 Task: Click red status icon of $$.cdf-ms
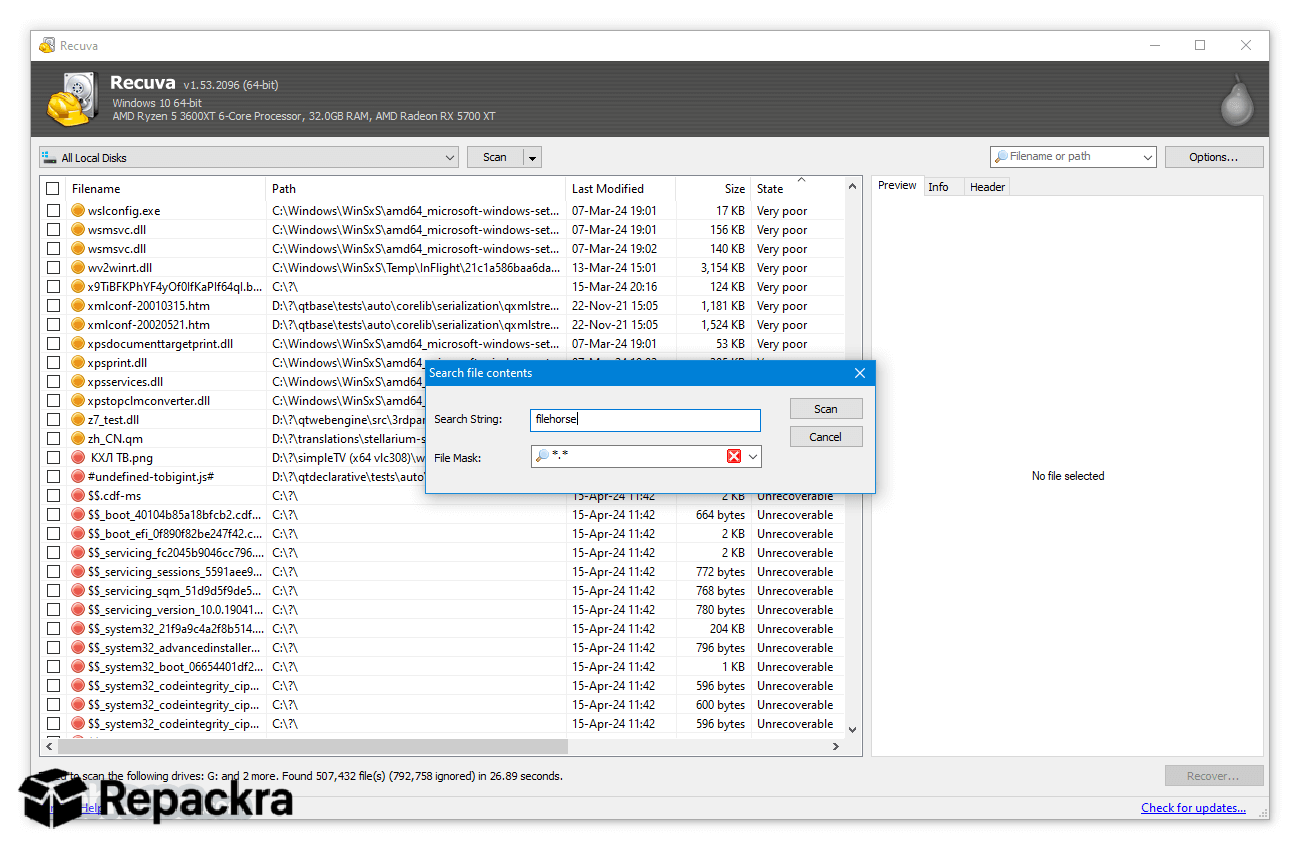coord(79,496)
